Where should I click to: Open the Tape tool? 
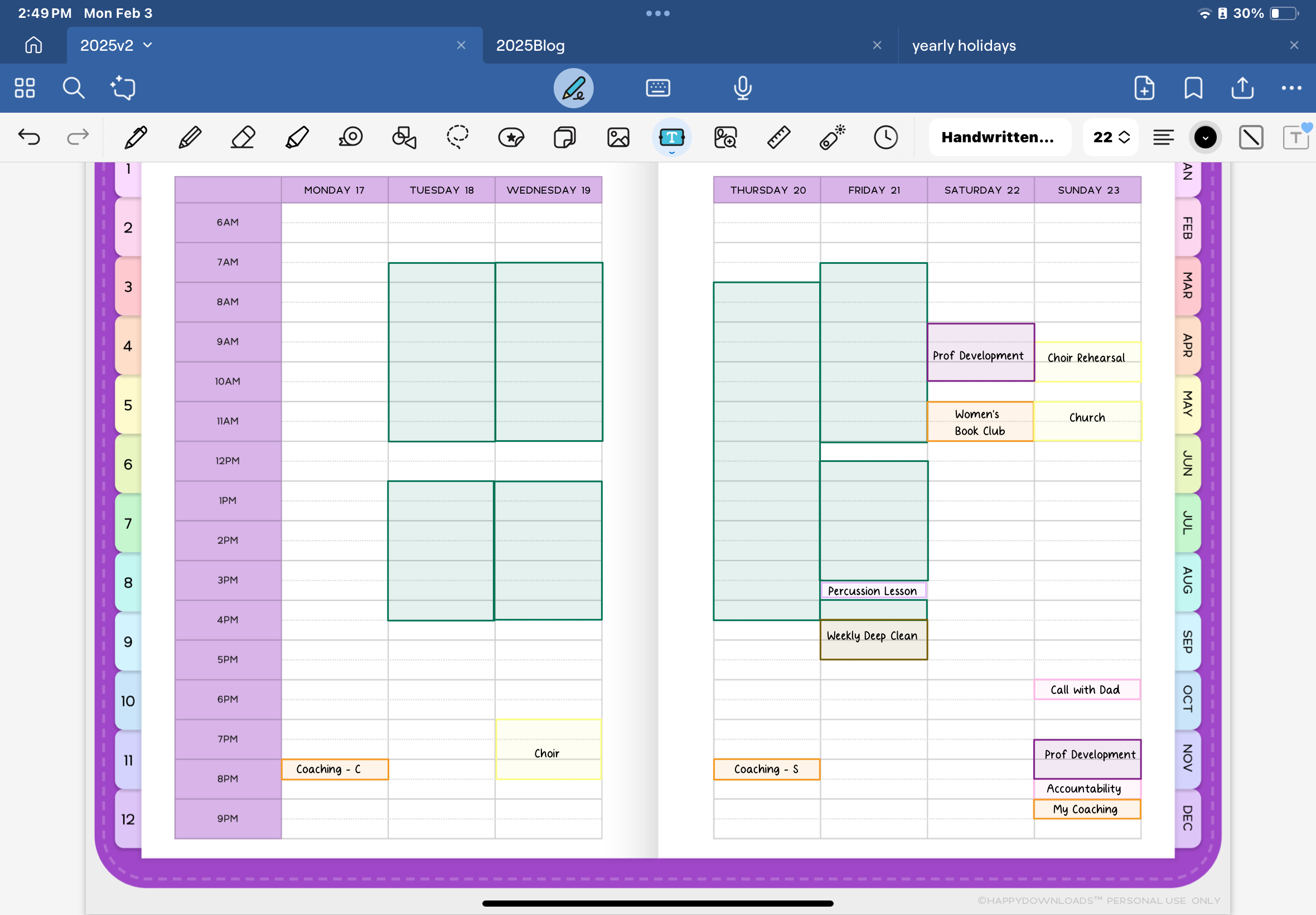click(x=351, y=138)
